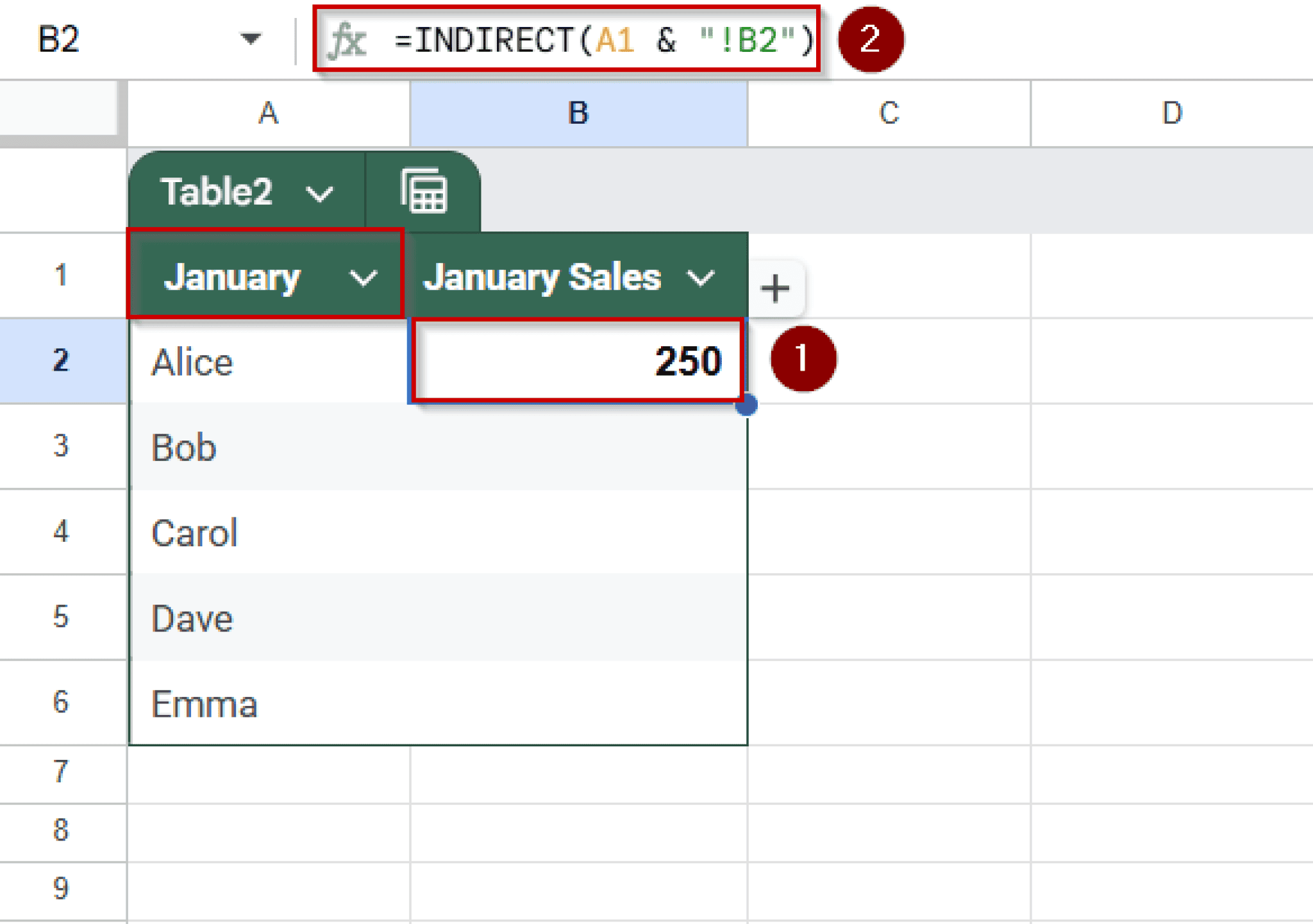This screenshot has width=1313, height=924.
Task: Expand the Table2 name dropdown
Action: [x=319, y=193]
